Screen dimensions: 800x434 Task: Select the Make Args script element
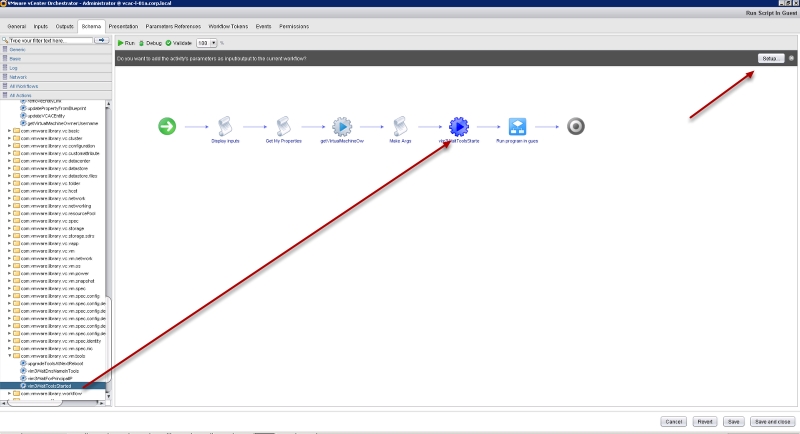pyautogui.click(x=400, y=126)
